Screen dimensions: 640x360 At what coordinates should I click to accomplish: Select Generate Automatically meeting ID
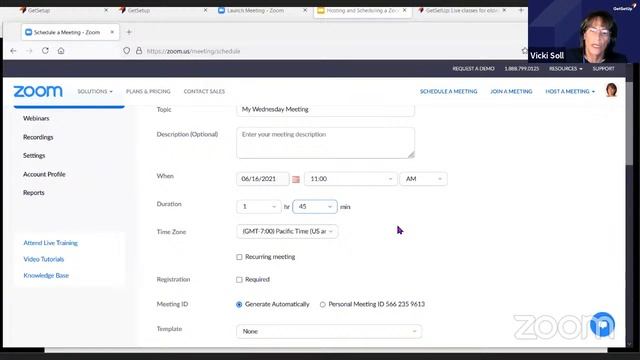239,304
